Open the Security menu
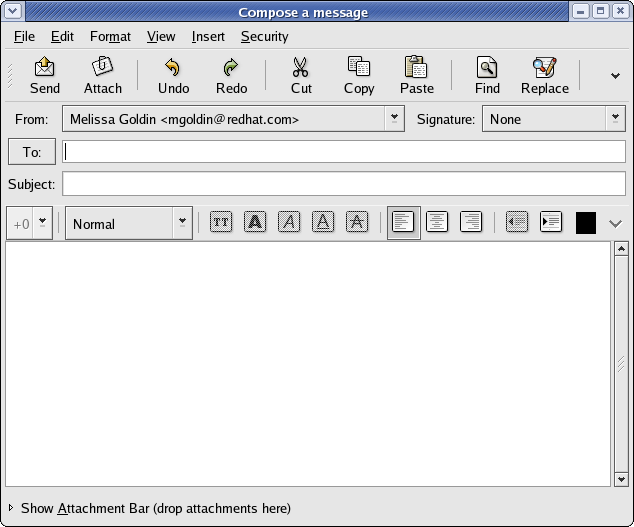 click(264, 37)
